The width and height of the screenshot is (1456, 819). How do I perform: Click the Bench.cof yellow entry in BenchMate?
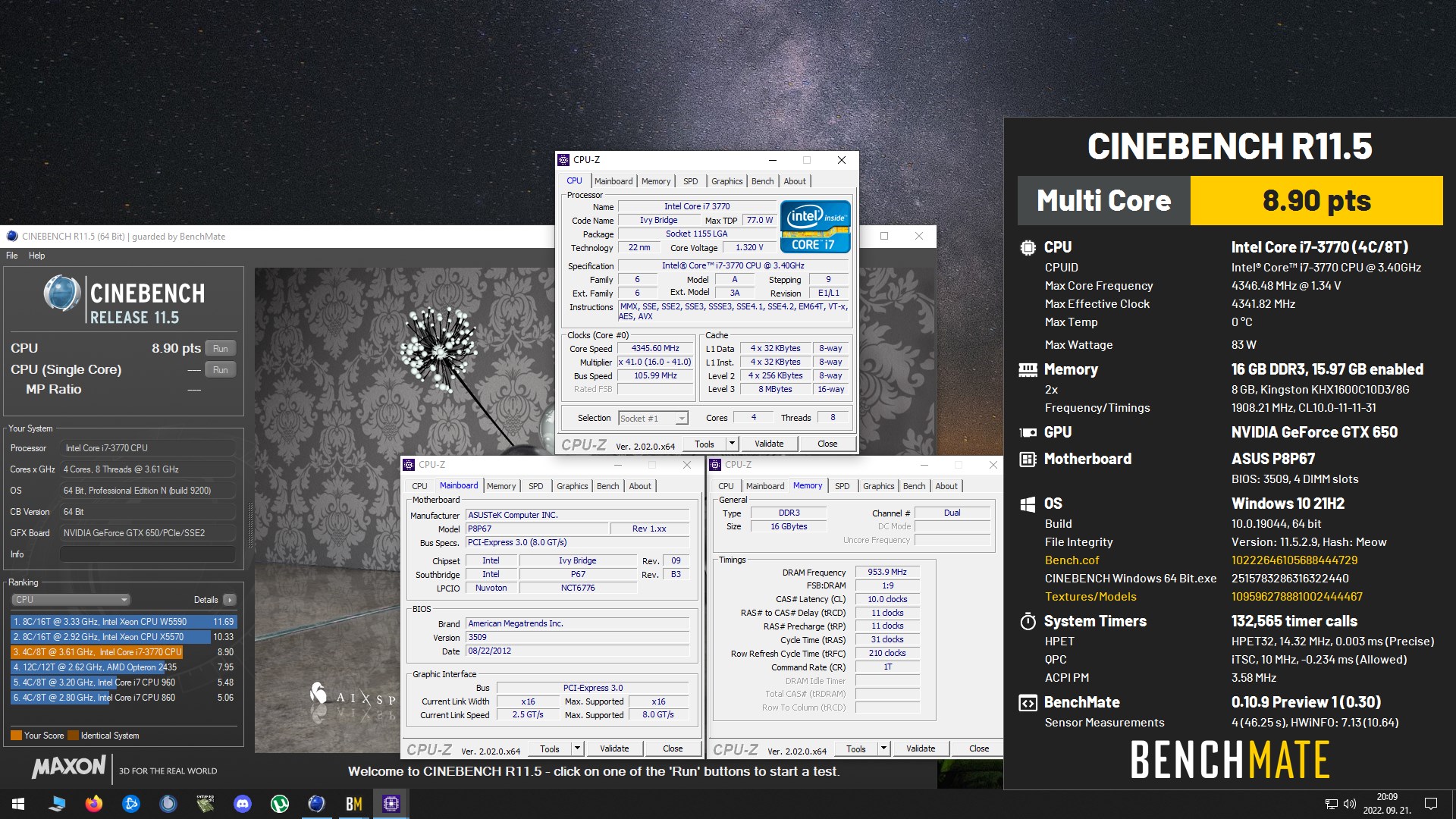1072,560
